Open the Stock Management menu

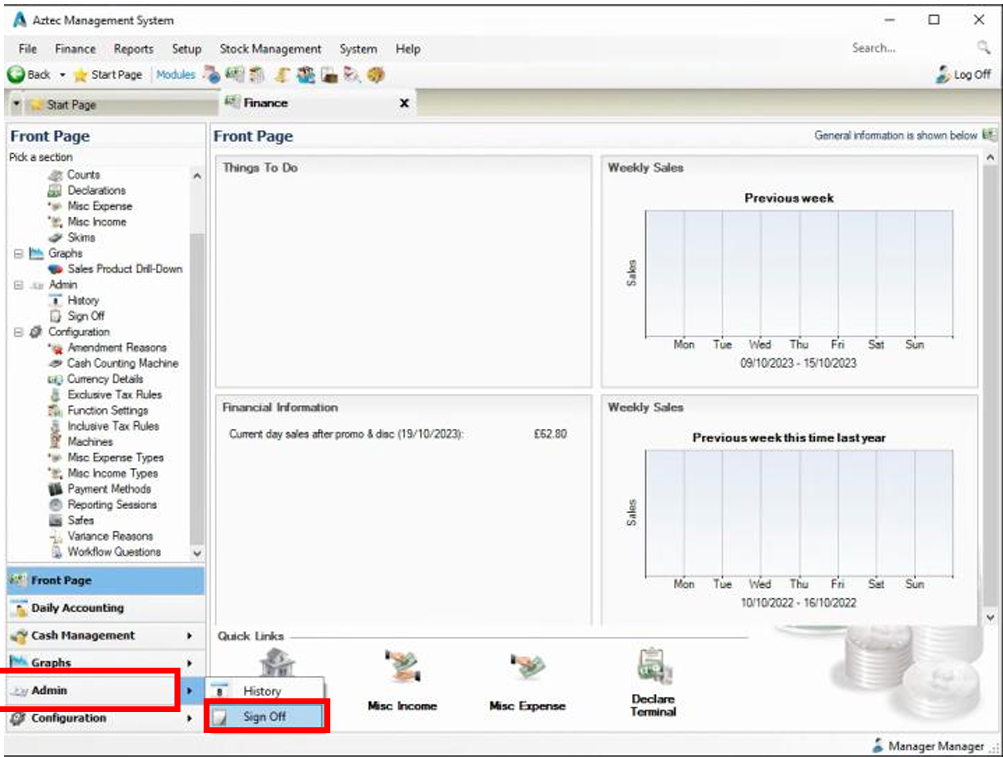pos(270,49)
